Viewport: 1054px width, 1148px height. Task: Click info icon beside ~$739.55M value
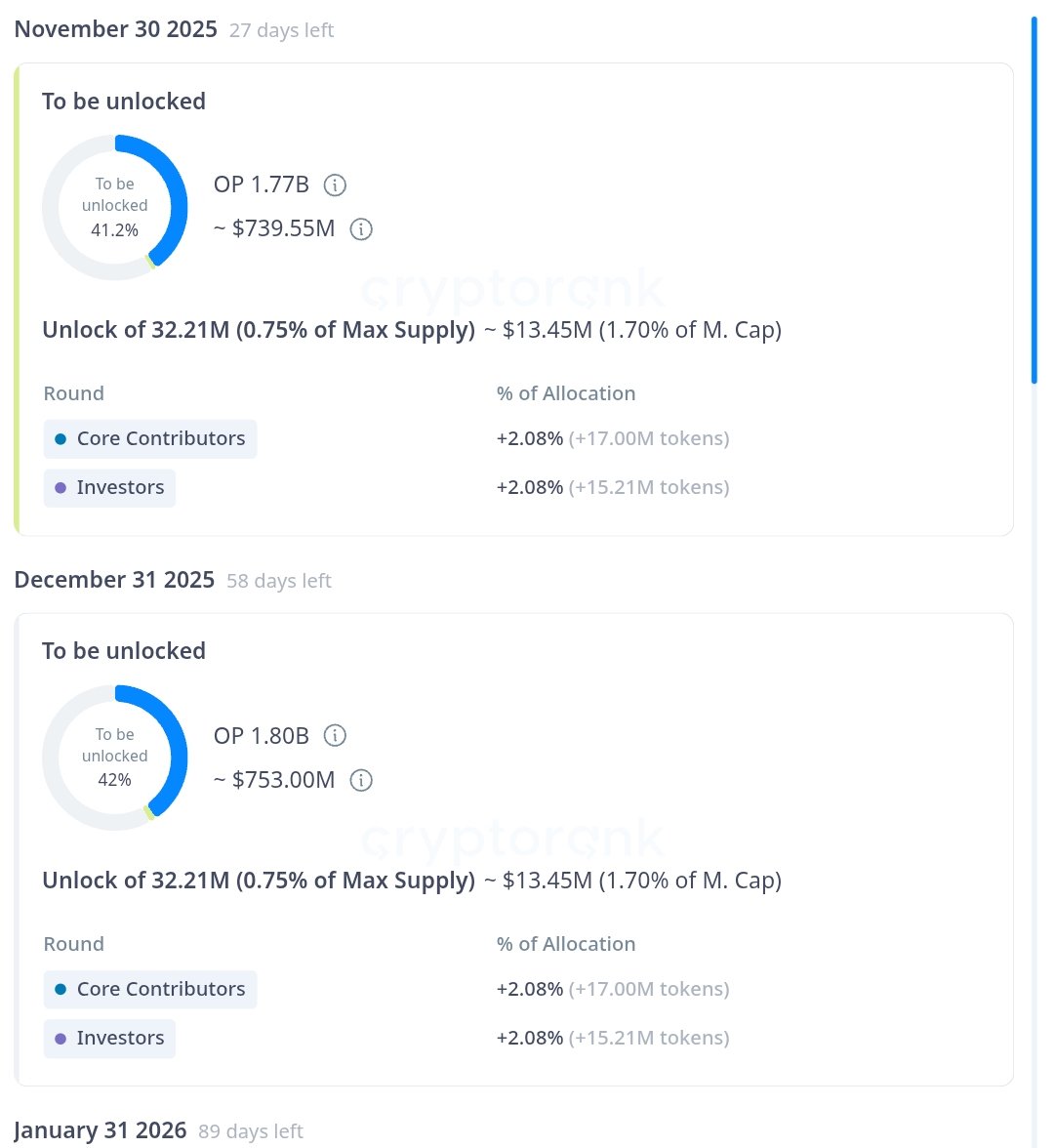pyautogui.click(x=361, y=229)
